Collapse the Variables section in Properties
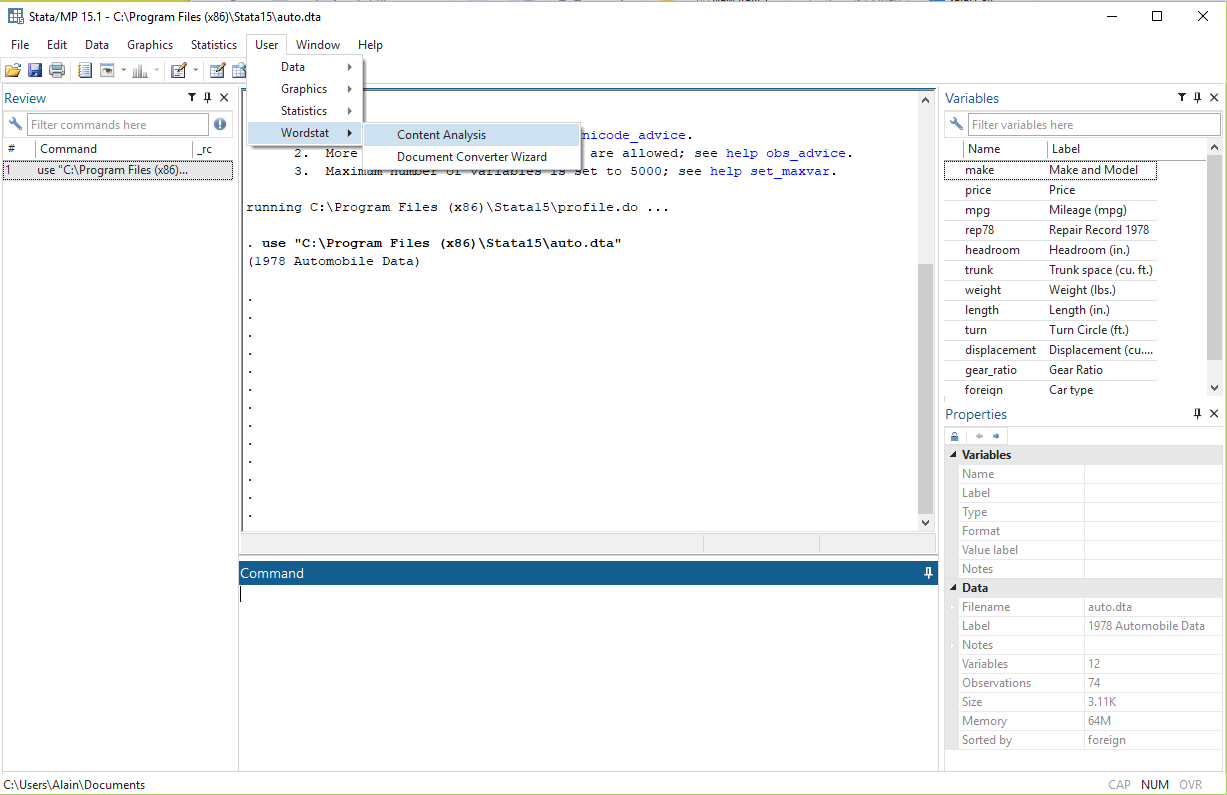The image size is (1227, 795). tap(953, 455)
